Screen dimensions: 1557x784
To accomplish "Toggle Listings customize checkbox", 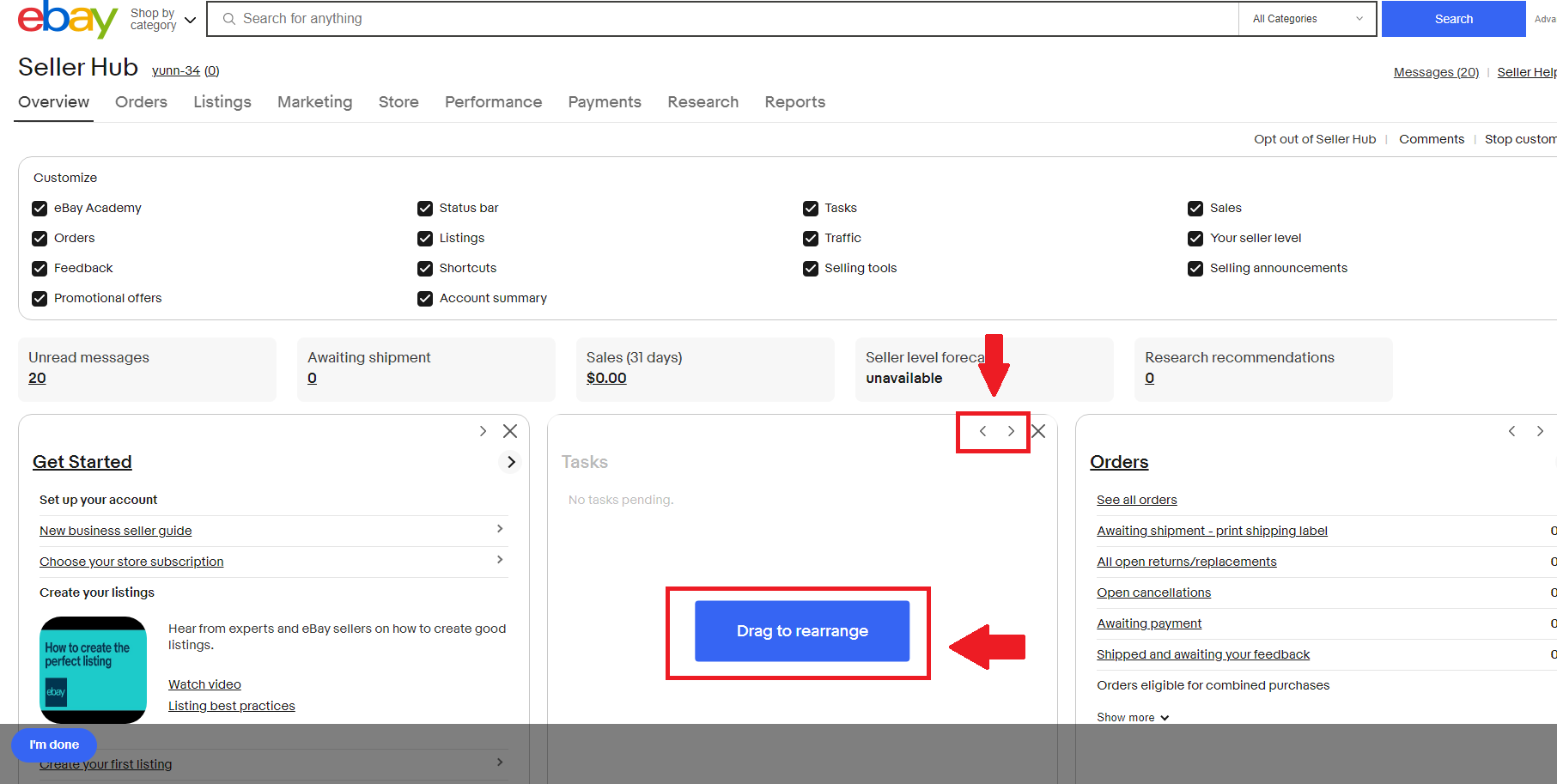I will (x=425, y=239).
